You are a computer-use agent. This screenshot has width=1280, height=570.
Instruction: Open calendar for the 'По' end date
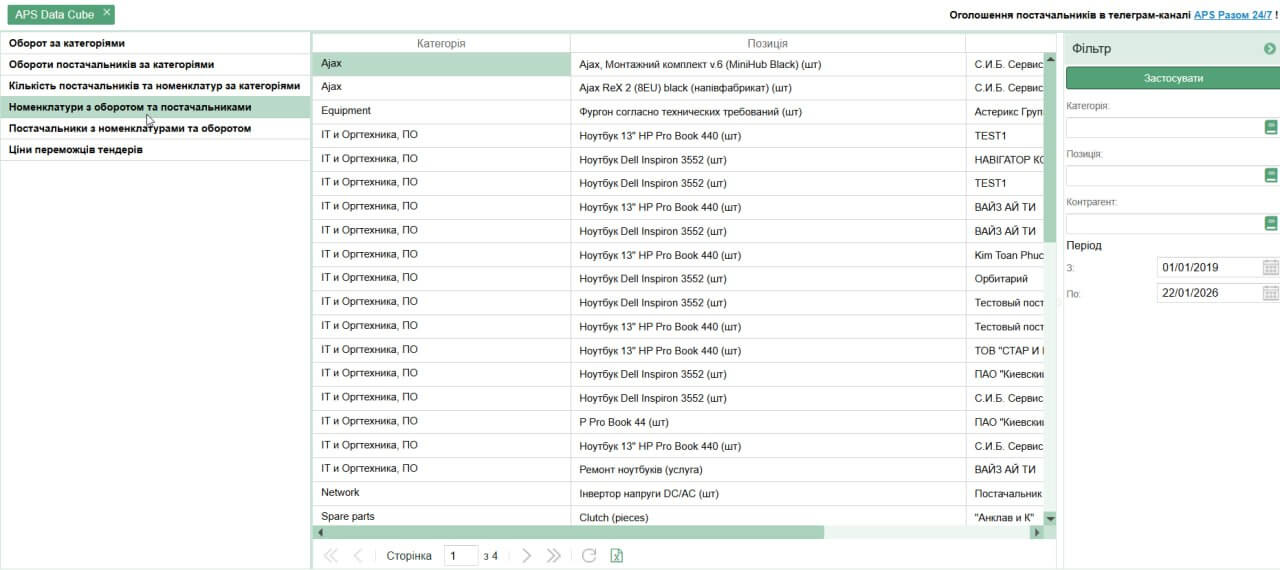coord(1270,293)
